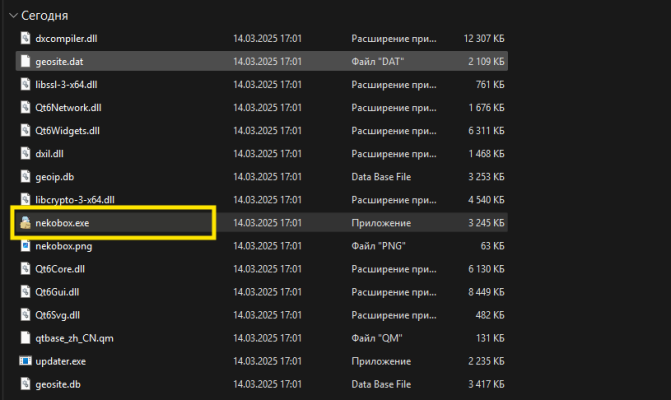The width and height of the screenshot is (671, 400).
Task: Click the nekobox.png image file icon
Action: coord(26,246)
